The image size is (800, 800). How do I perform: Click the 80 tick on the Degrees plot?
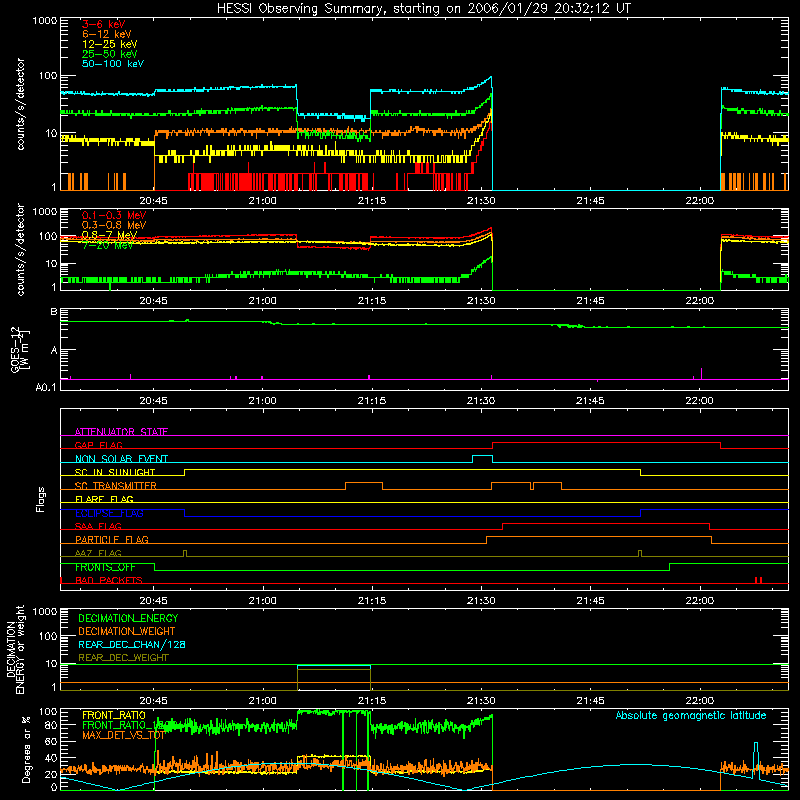pos(51,725)
